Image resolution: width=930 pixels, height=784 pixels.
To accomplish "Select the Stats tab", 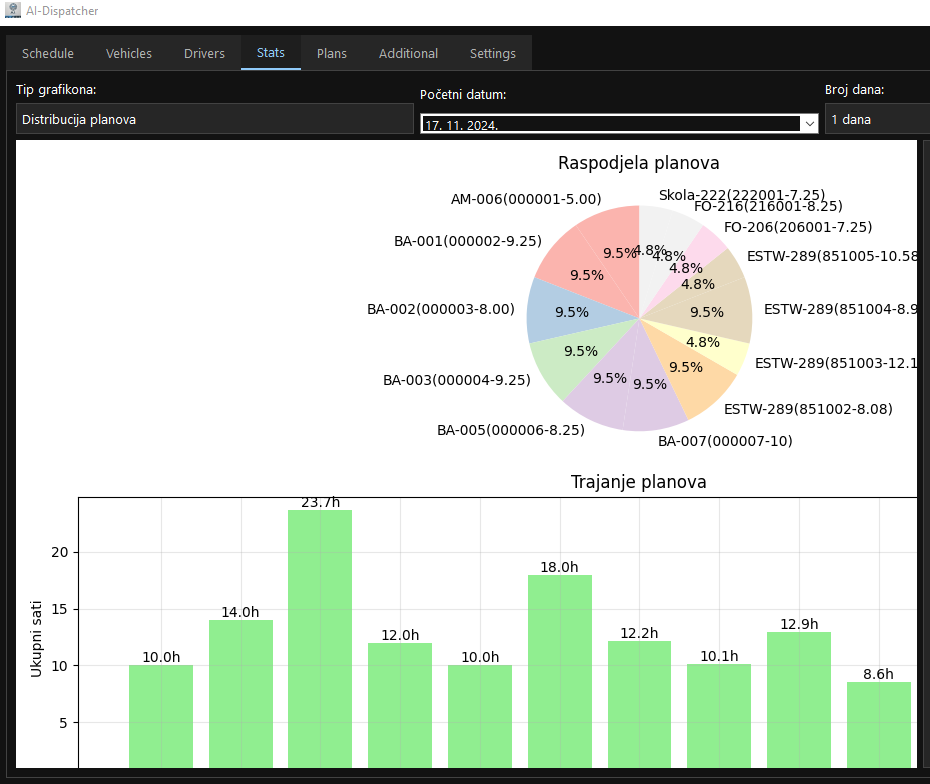I will pyautogui.click(x=270, y=53).
